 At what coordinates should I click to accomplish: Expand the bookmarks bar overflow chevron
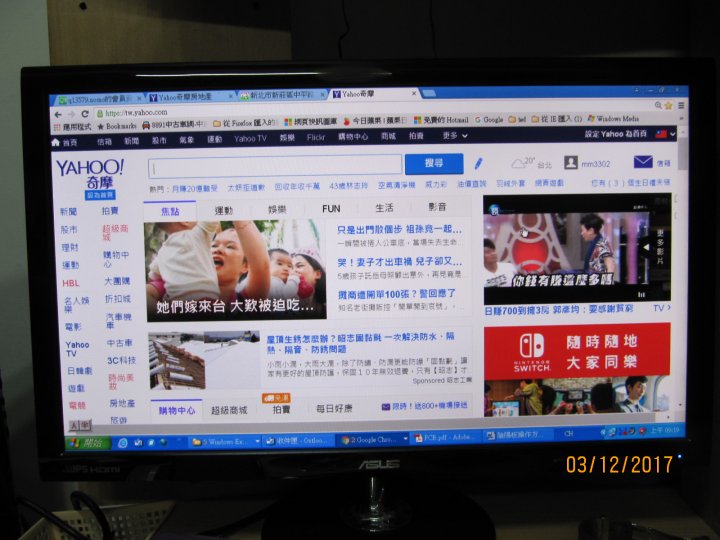[x=682, y=118]
